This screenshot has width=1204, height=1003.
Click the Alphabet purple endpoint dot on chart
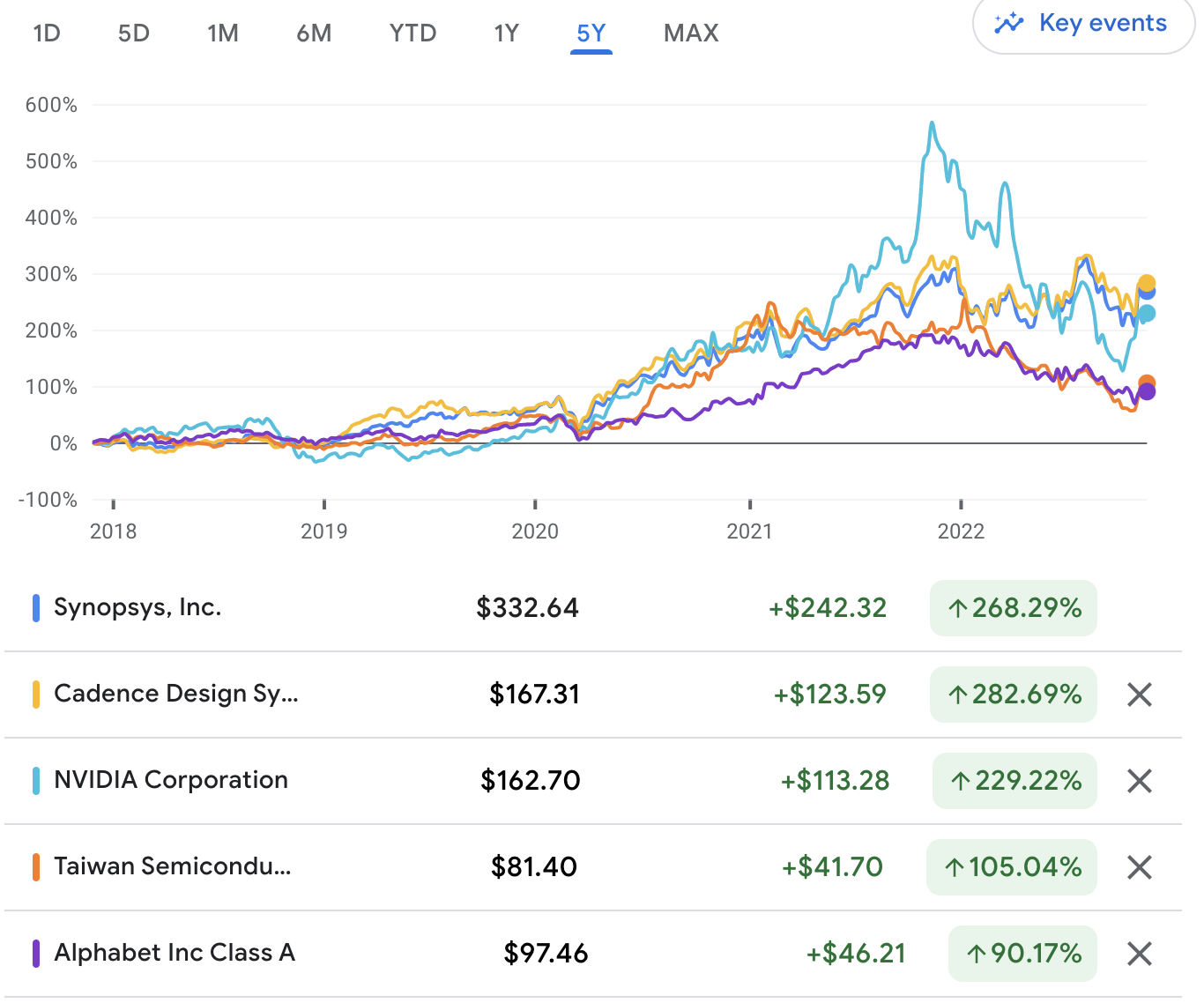point(1147,391)
